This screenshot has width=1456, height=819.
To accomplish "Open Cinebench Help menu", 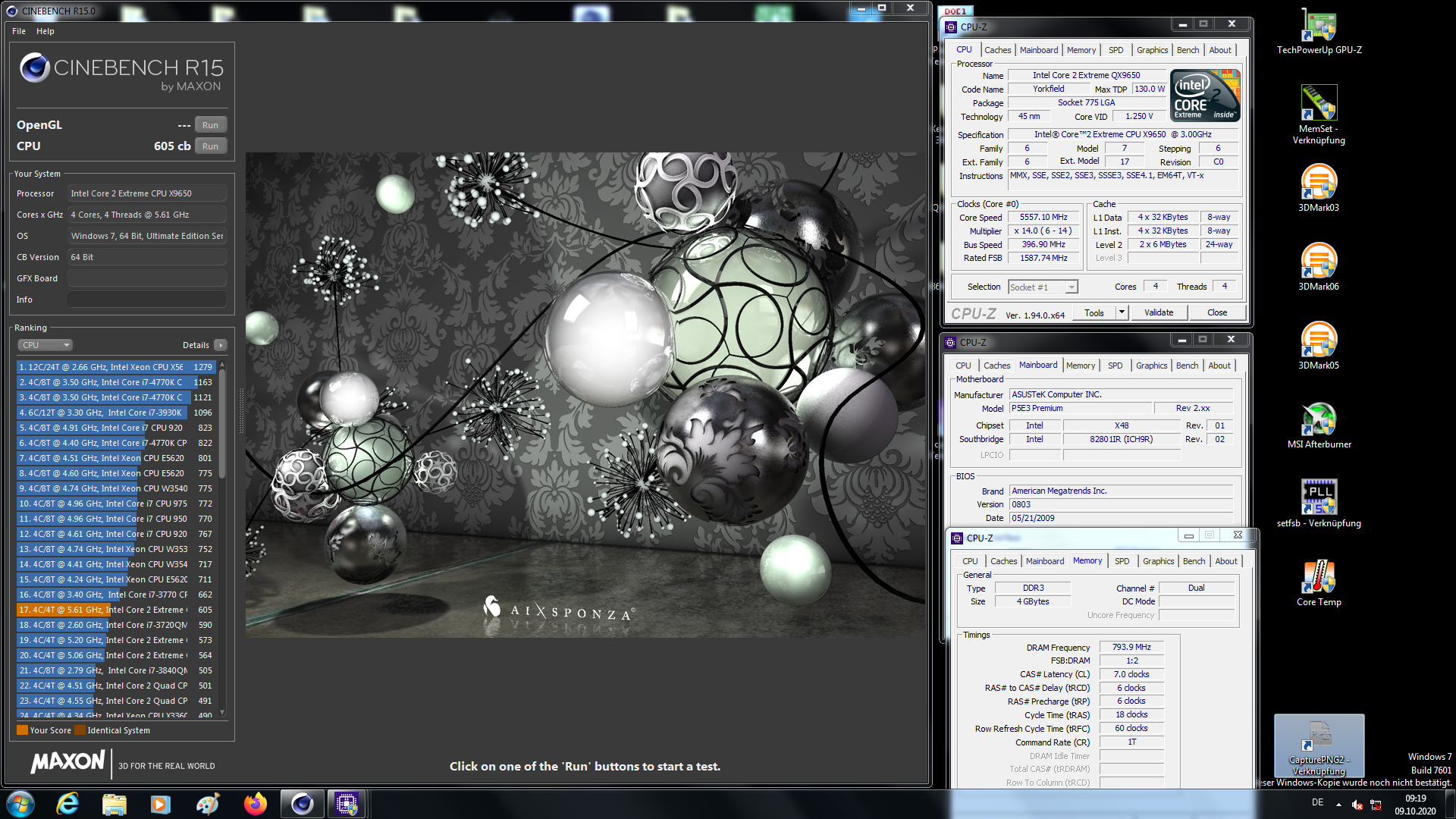I will tap(45, 31).
